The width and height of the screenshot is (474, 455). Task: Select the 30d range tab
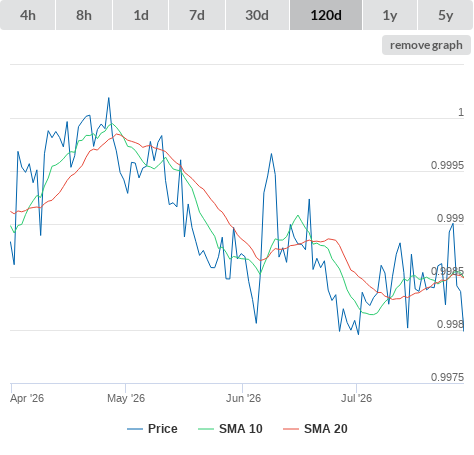(257, 15)
